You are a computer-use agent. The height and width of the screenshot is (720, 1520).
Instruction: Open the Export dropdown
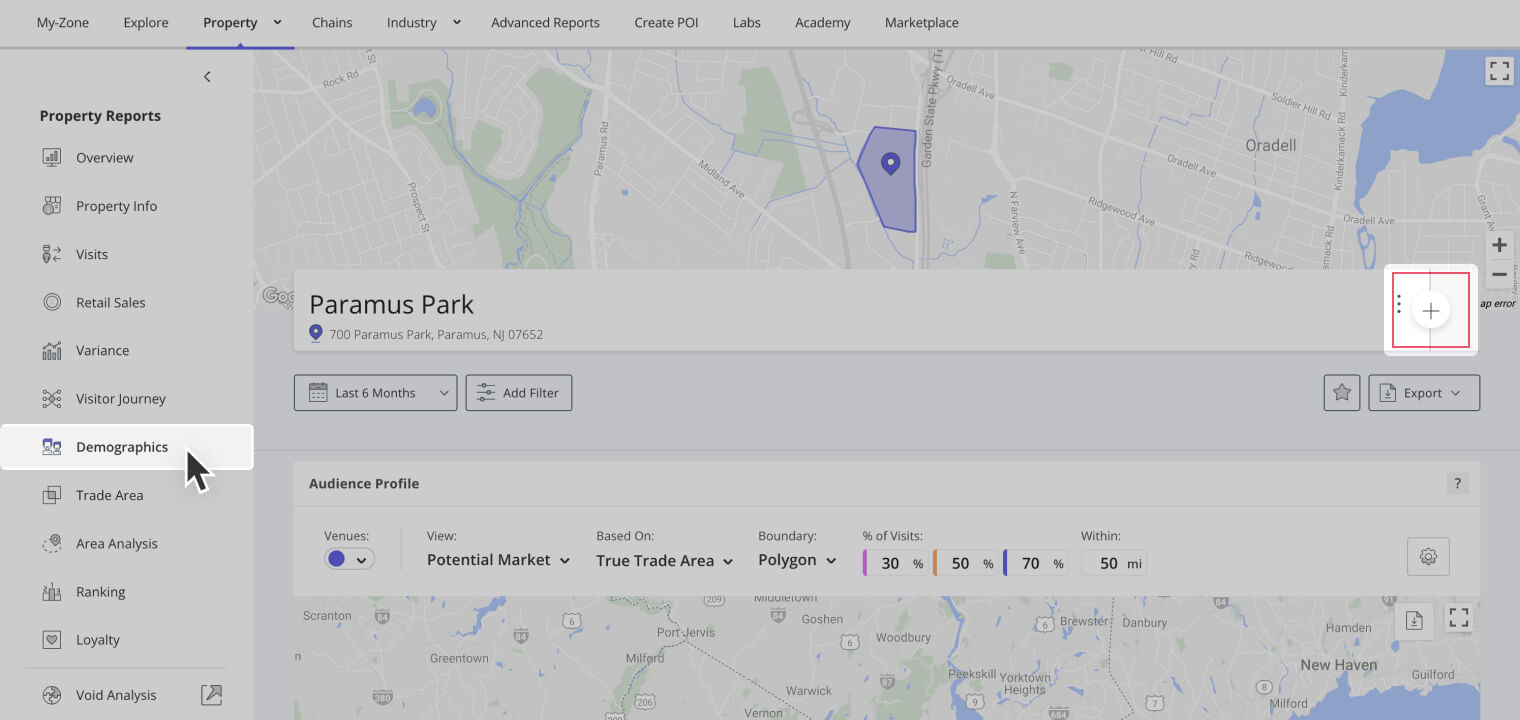pyautogui.click(x=1424, y=393)
